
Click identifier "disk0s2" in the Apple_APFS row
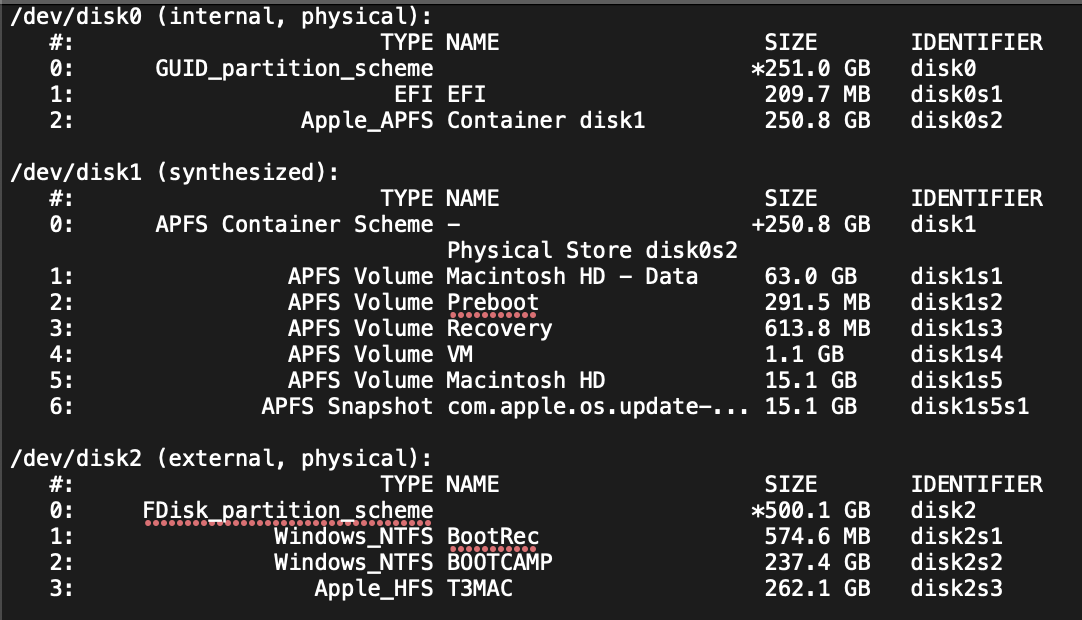956,121
